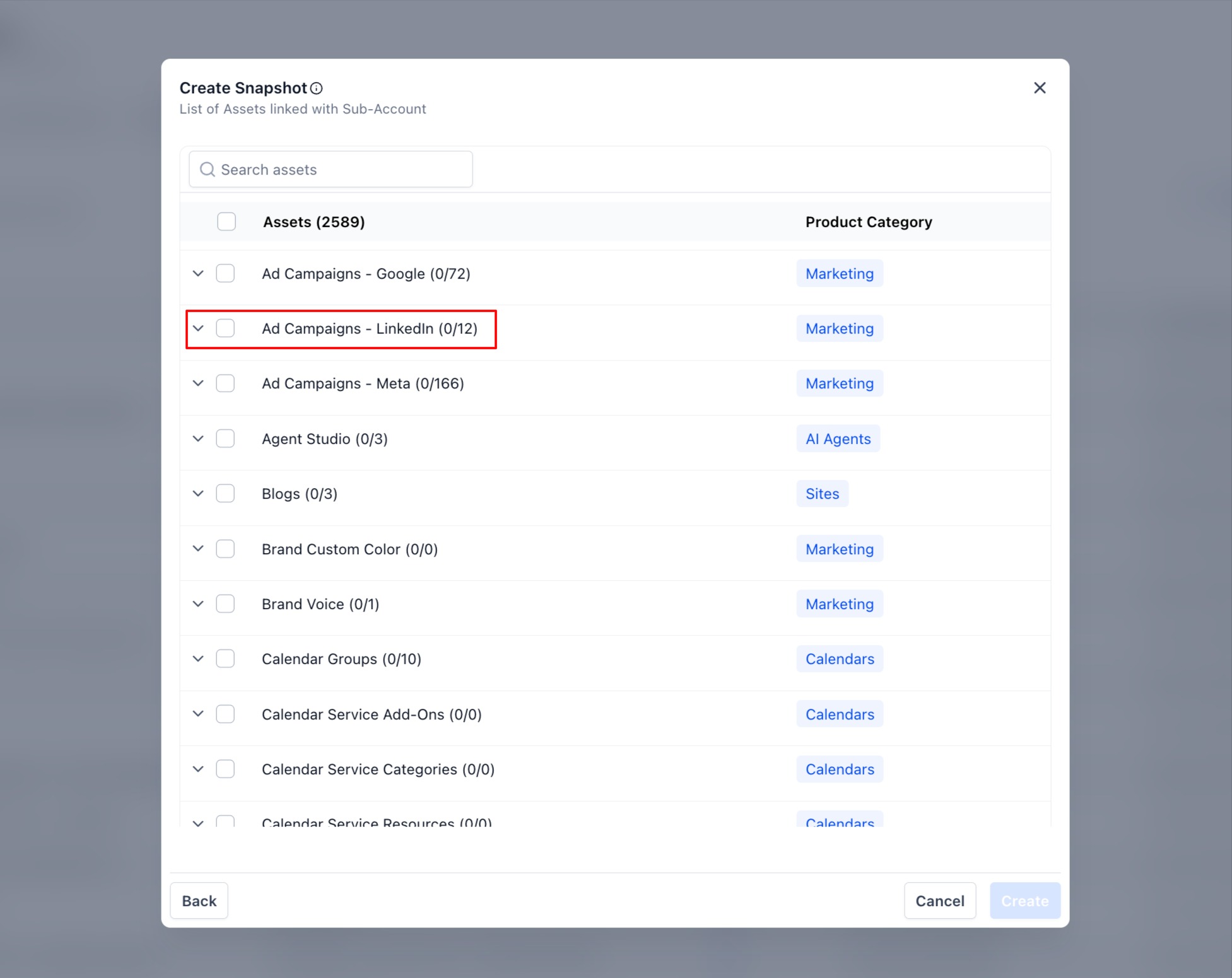Screen dimensions: 1232x978
Task: Focus the Search assets field
Action: (341, 170)
